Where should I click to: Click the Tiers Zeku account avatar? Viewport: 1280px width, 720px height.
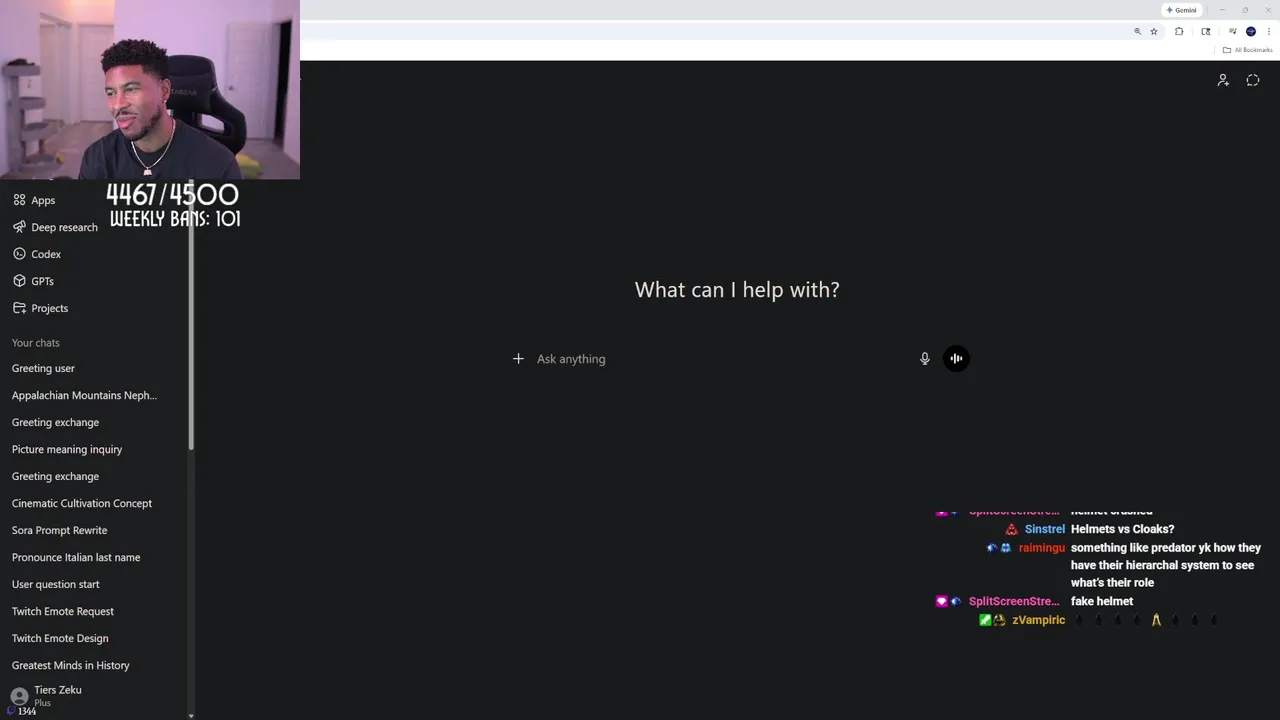click(x=19, y=697)
